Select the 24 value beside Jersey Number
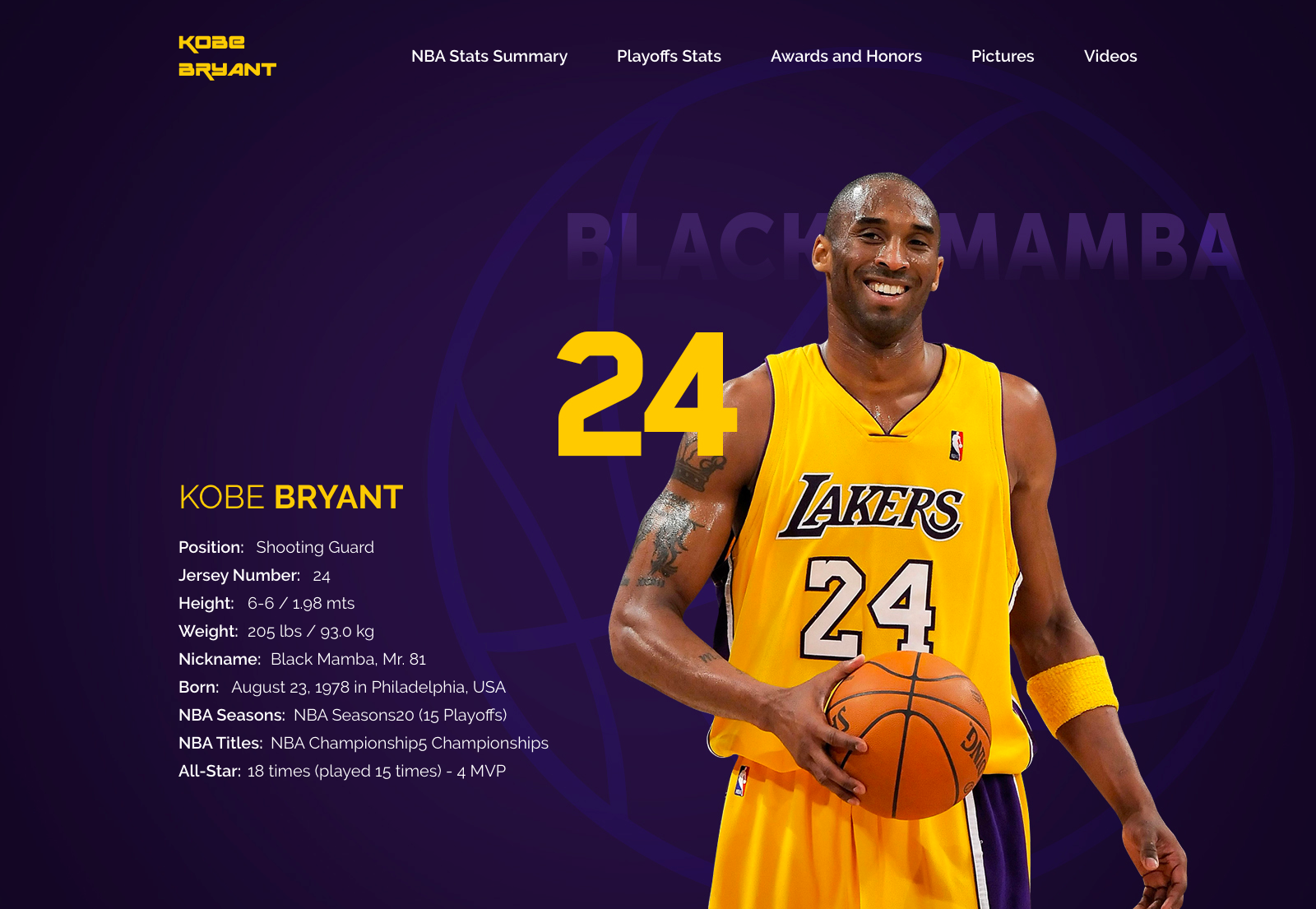Image resolution: width=1316 pixels, height=909 pixels. pyautogui.click(x=322, y=576)
